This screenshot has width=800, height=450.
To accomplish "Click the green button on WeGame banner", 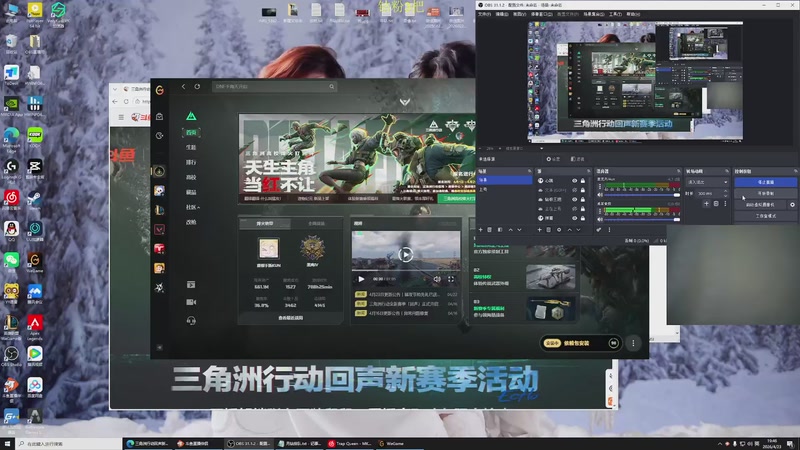I will tap(457, 198).
